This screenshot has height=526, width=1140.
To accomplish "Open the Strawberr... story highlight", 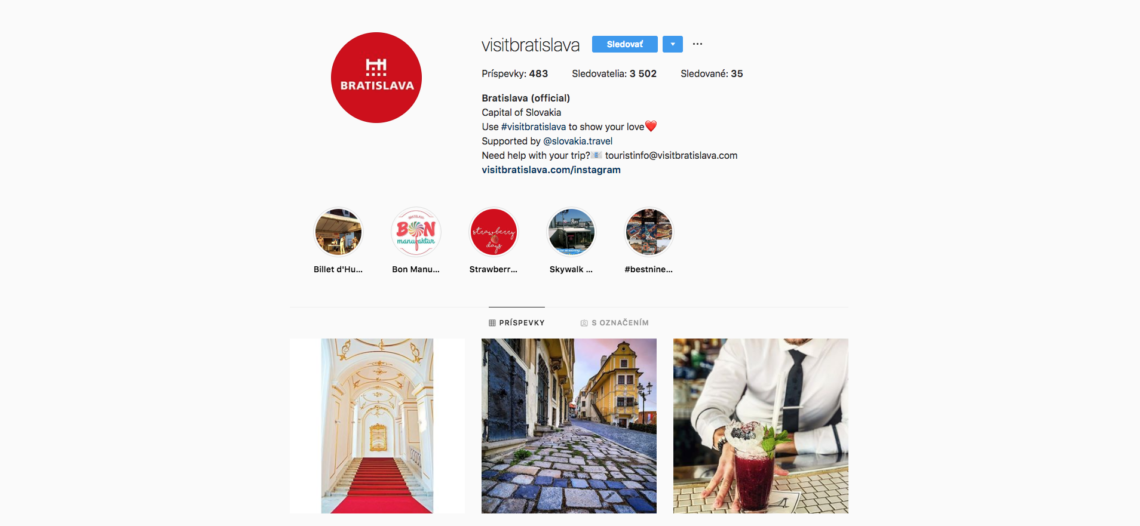I will click(x=494, y=232).
